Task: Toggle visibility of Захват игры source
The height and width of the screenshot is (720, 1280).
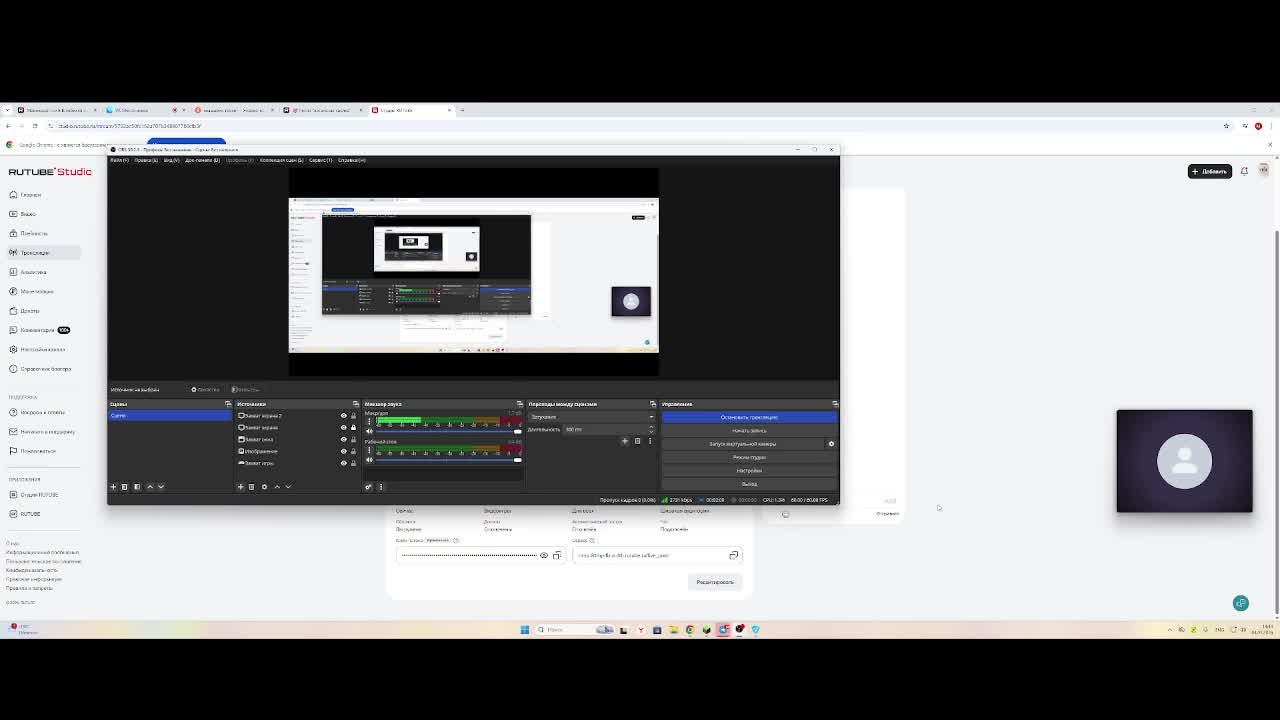Action: pos(344,463)
